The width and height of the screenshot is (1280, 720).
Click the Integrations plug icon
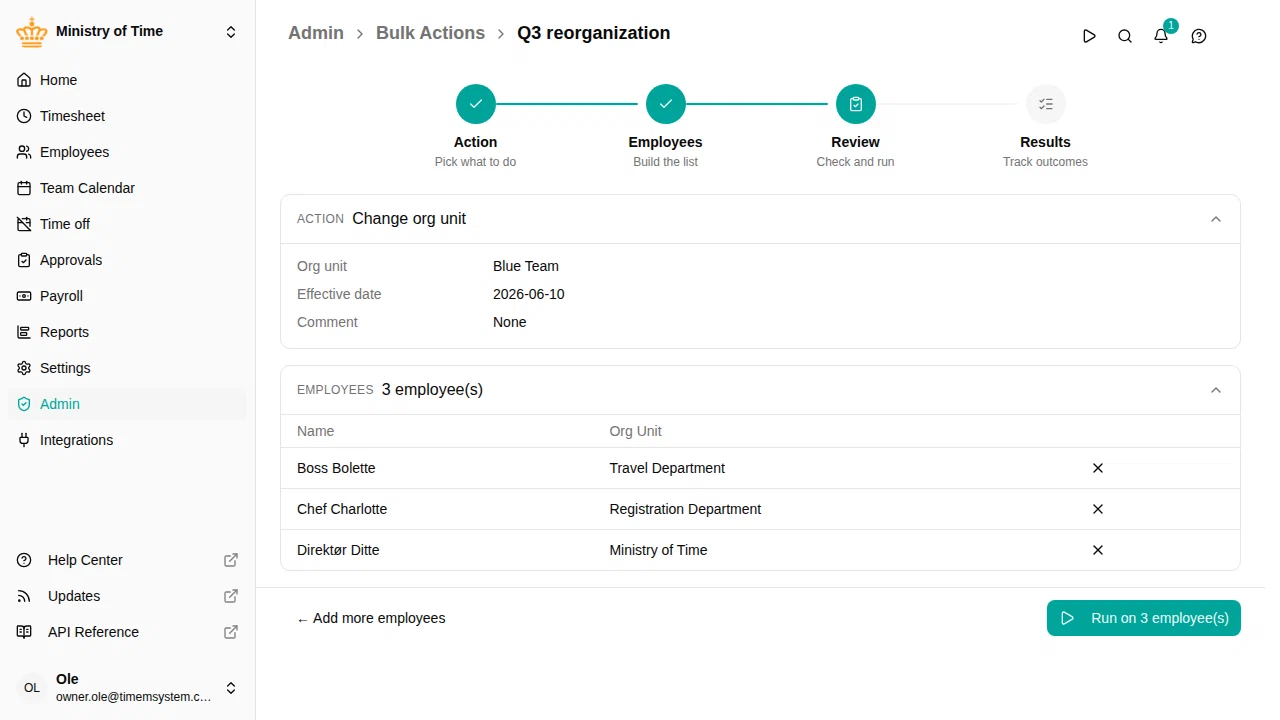pos(24,440)
